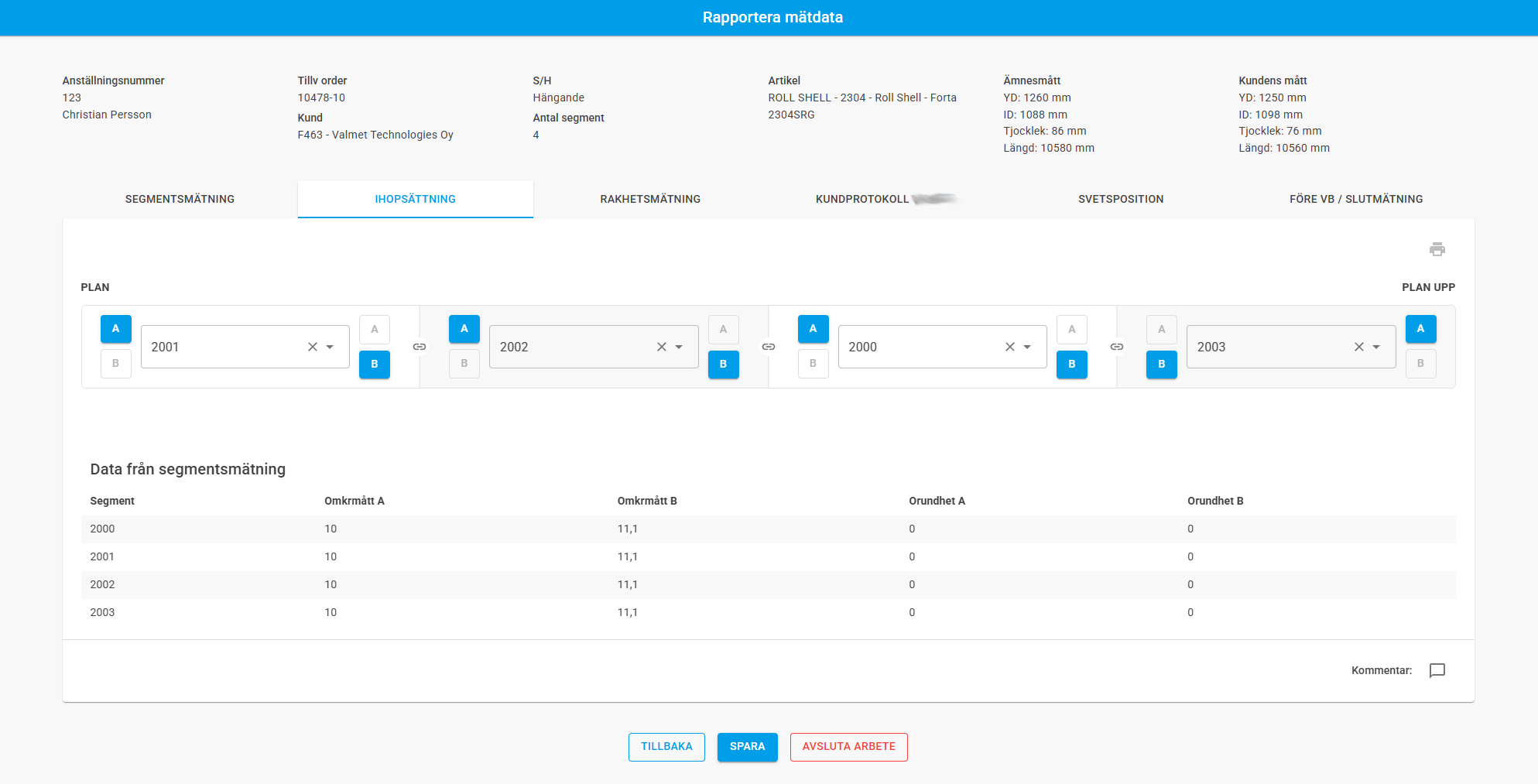Clear the 2003 segment selection
Viewport: 1538px width, 784px height.
tap(1358, 347)
